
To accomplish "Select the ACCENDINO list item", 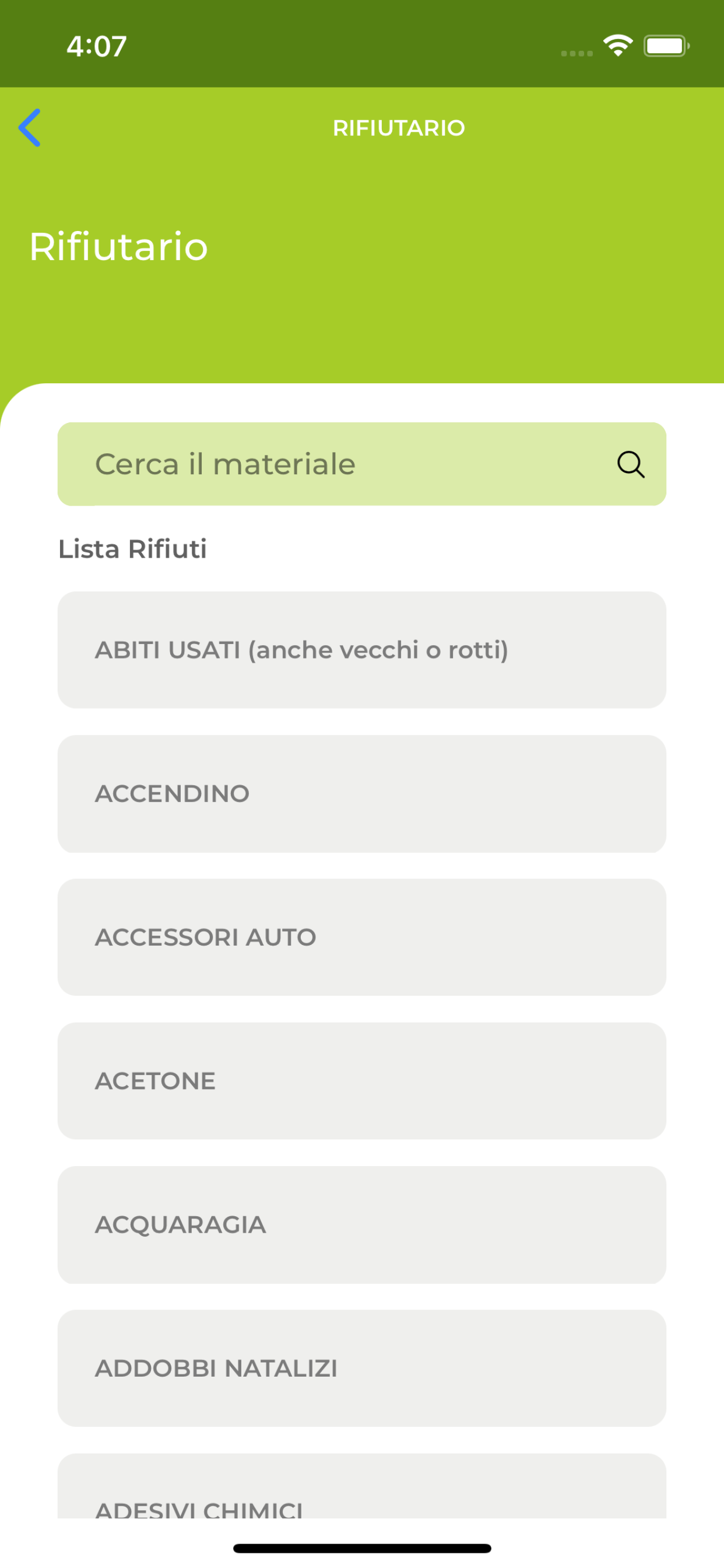I will coord(362,793).
